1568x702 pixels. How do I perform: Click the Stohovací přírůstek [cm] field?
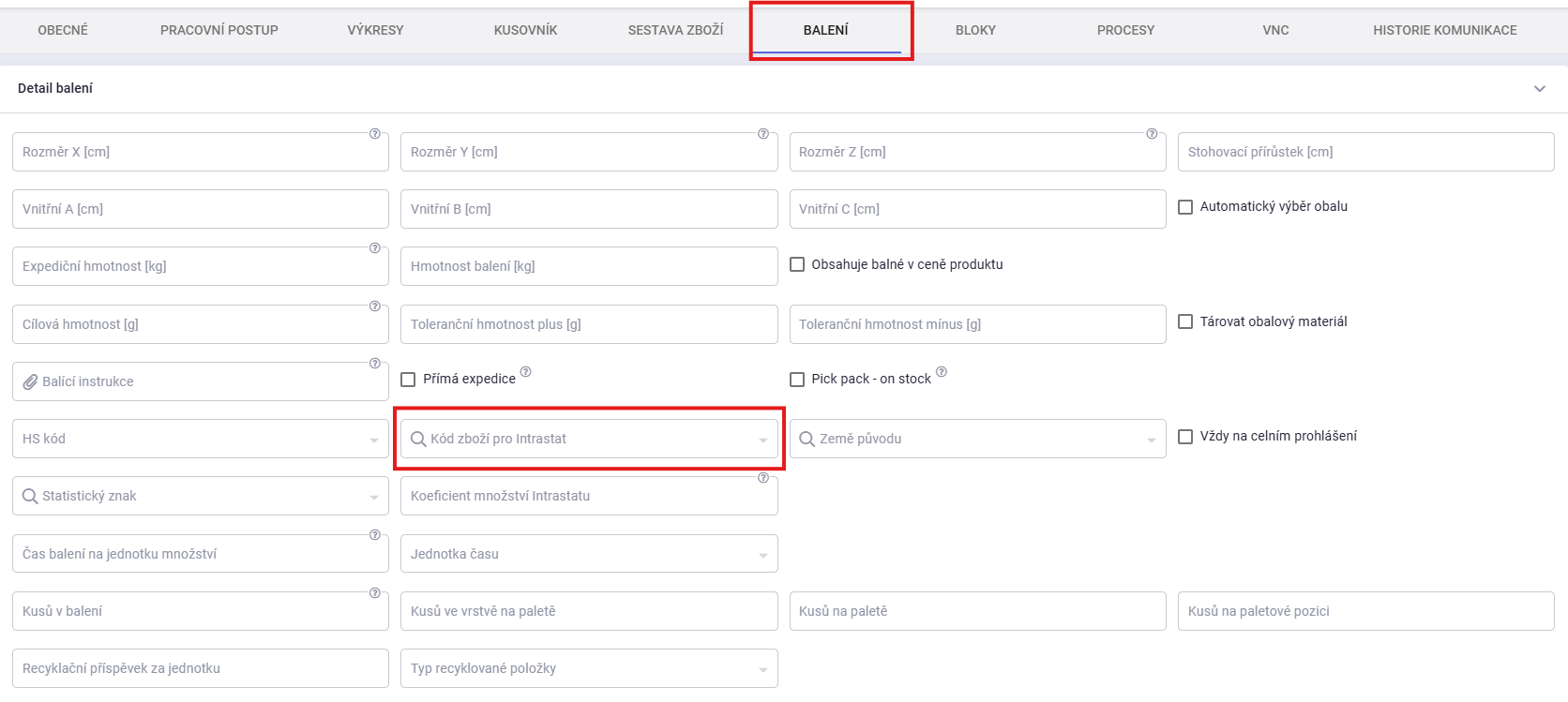(x=1365, y=152)
